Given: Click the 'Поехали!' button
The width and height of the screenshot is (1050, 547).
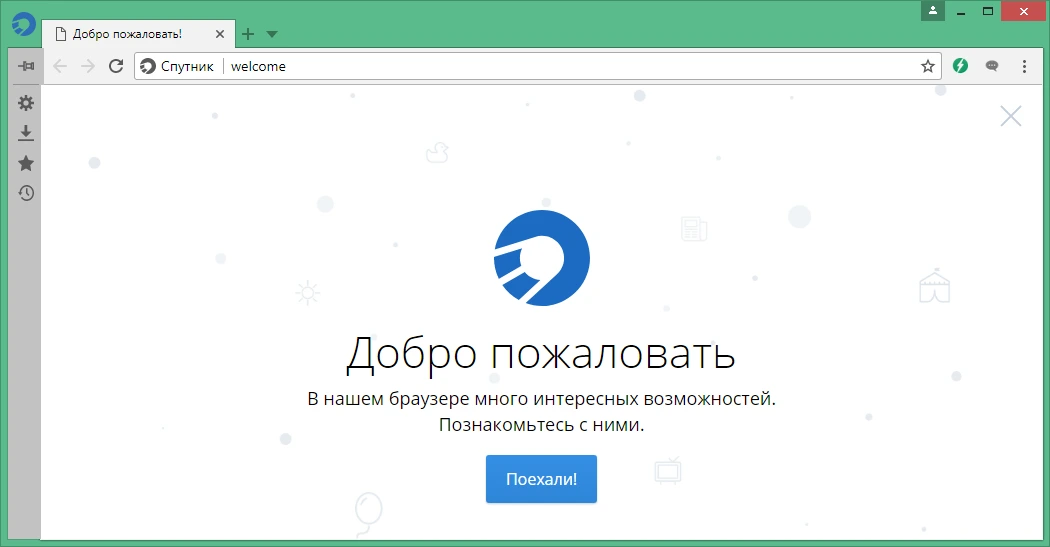Looking at the screenshot, I should point(541,479).
